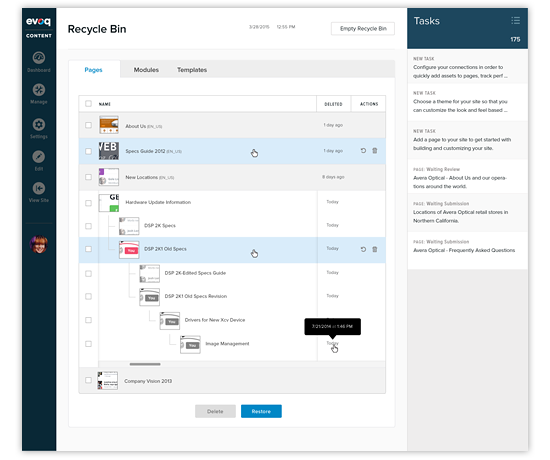
Task: Open the Specs Guide 2012 thumbnail
Action: click(x=109, y=151)
